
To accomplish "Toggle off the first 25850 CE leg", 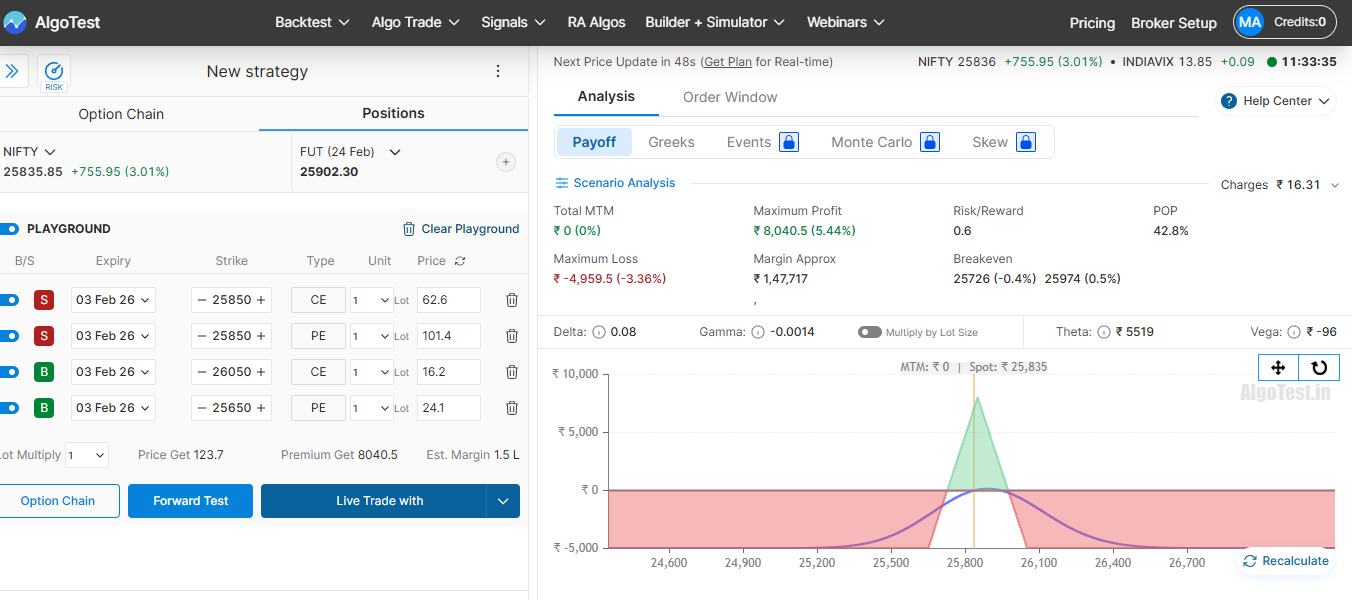I will (10, 299).
